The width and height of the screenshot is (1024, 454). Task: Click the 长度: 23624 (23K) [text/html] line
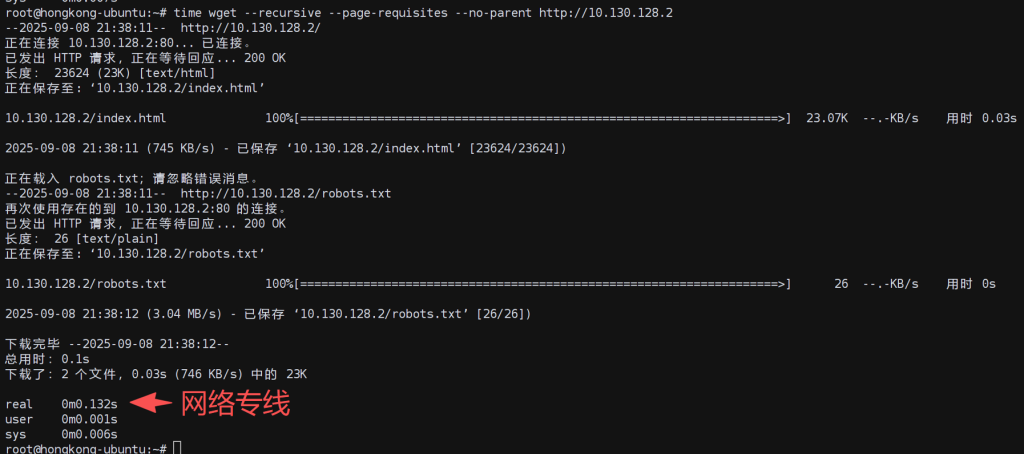pyautogui.click(x=110, y=72)
